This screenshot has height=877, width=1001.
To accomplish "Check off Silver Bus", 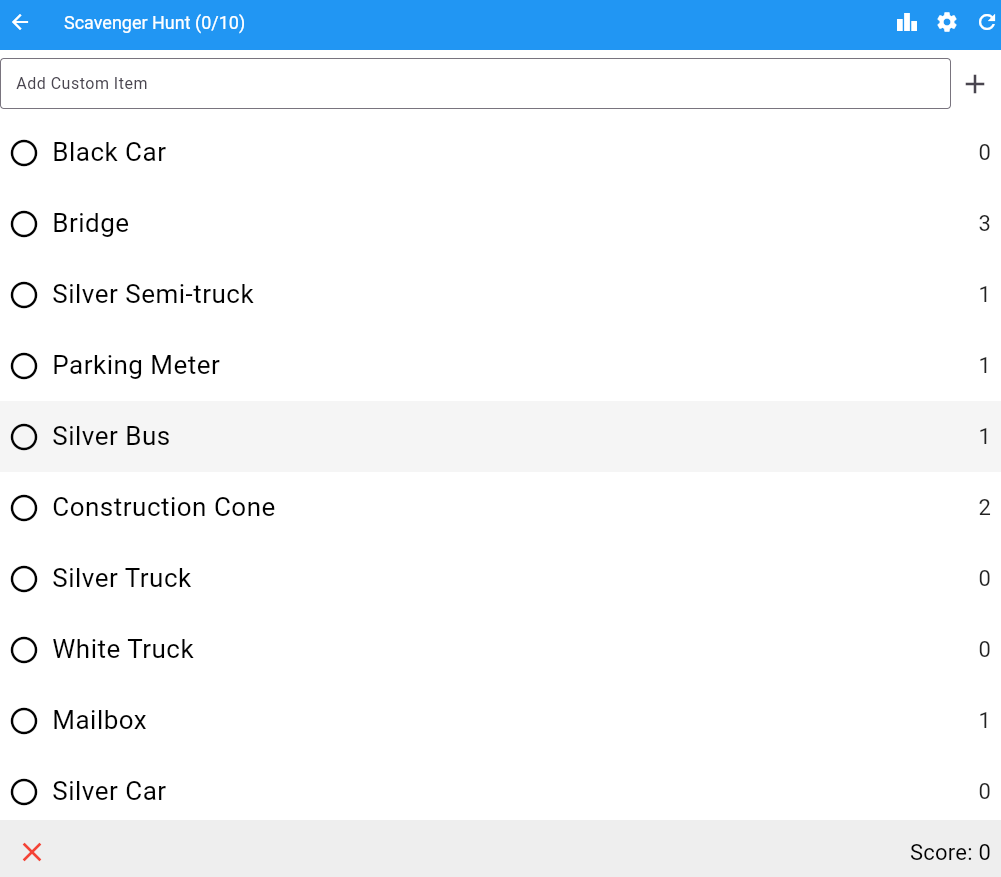I will (24, 437).
